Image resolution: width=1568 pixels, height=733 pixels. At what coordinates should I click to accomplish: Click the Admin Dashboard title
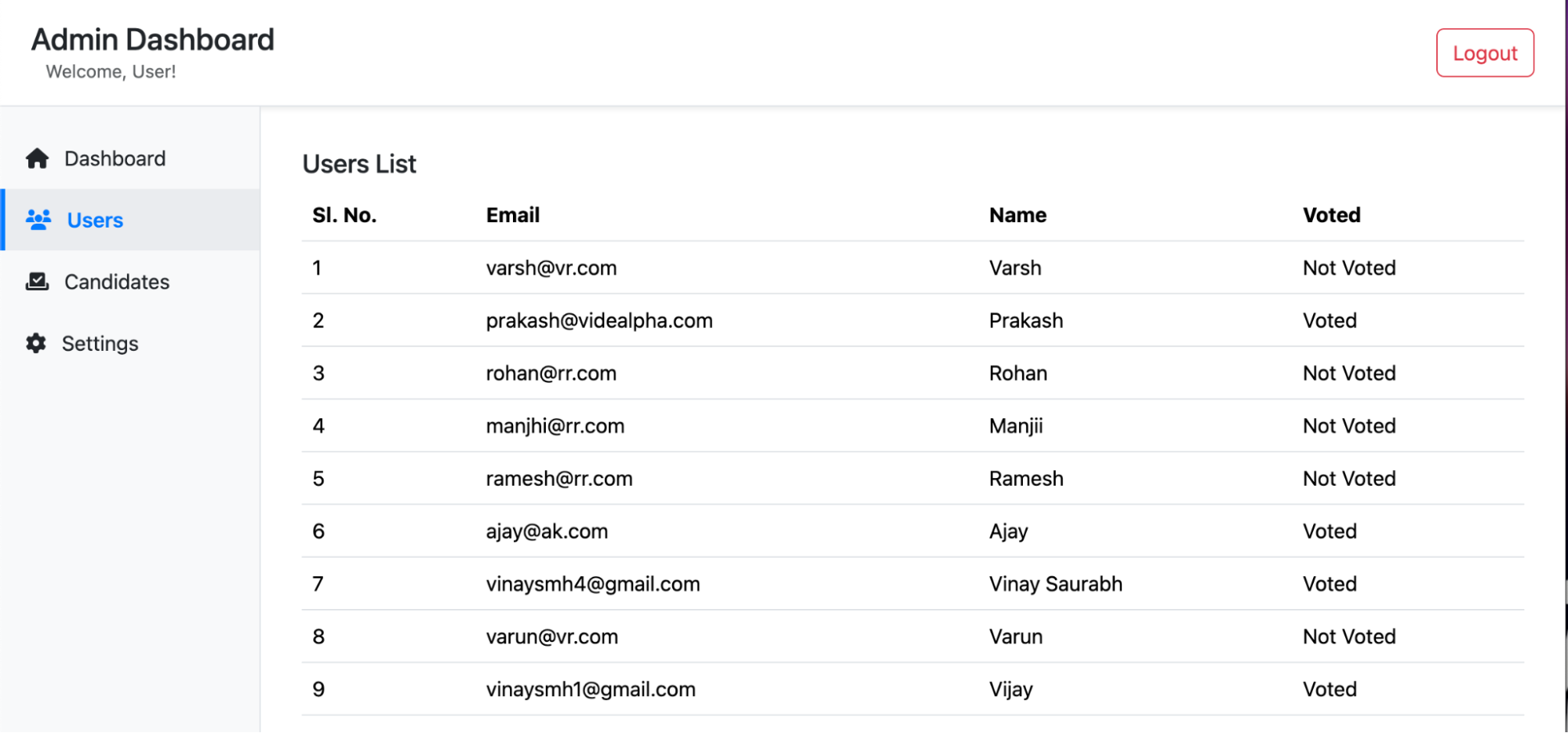pos(153,40)
